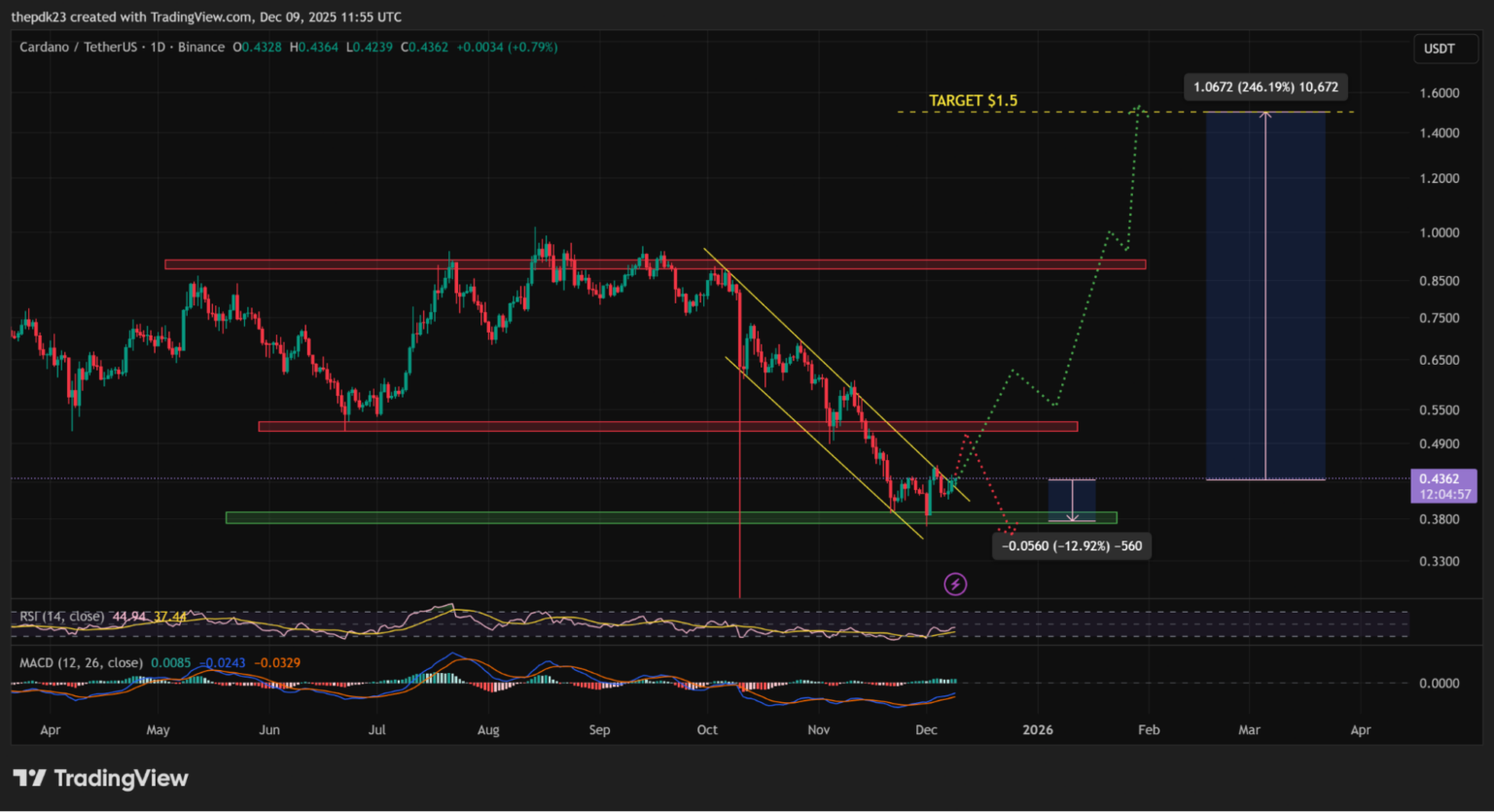Viewport: 1494px width, 812px height.
Task: Click the purple lightning bolt icon
Action: [x=955, y=583]
